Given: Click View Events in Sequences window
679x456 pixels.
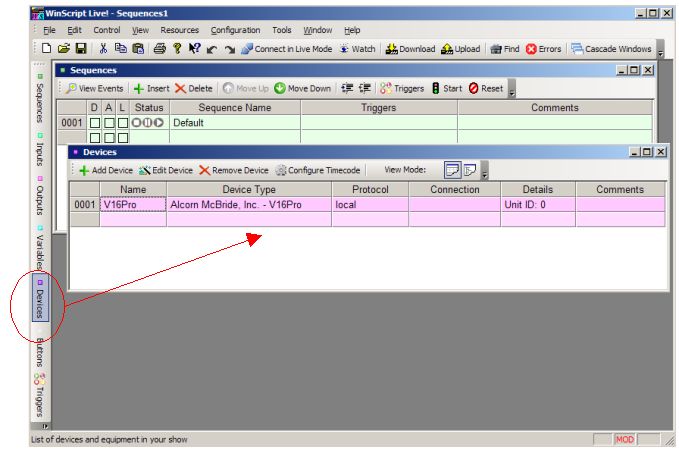Looking at the screenshot, I should [94, 88].
